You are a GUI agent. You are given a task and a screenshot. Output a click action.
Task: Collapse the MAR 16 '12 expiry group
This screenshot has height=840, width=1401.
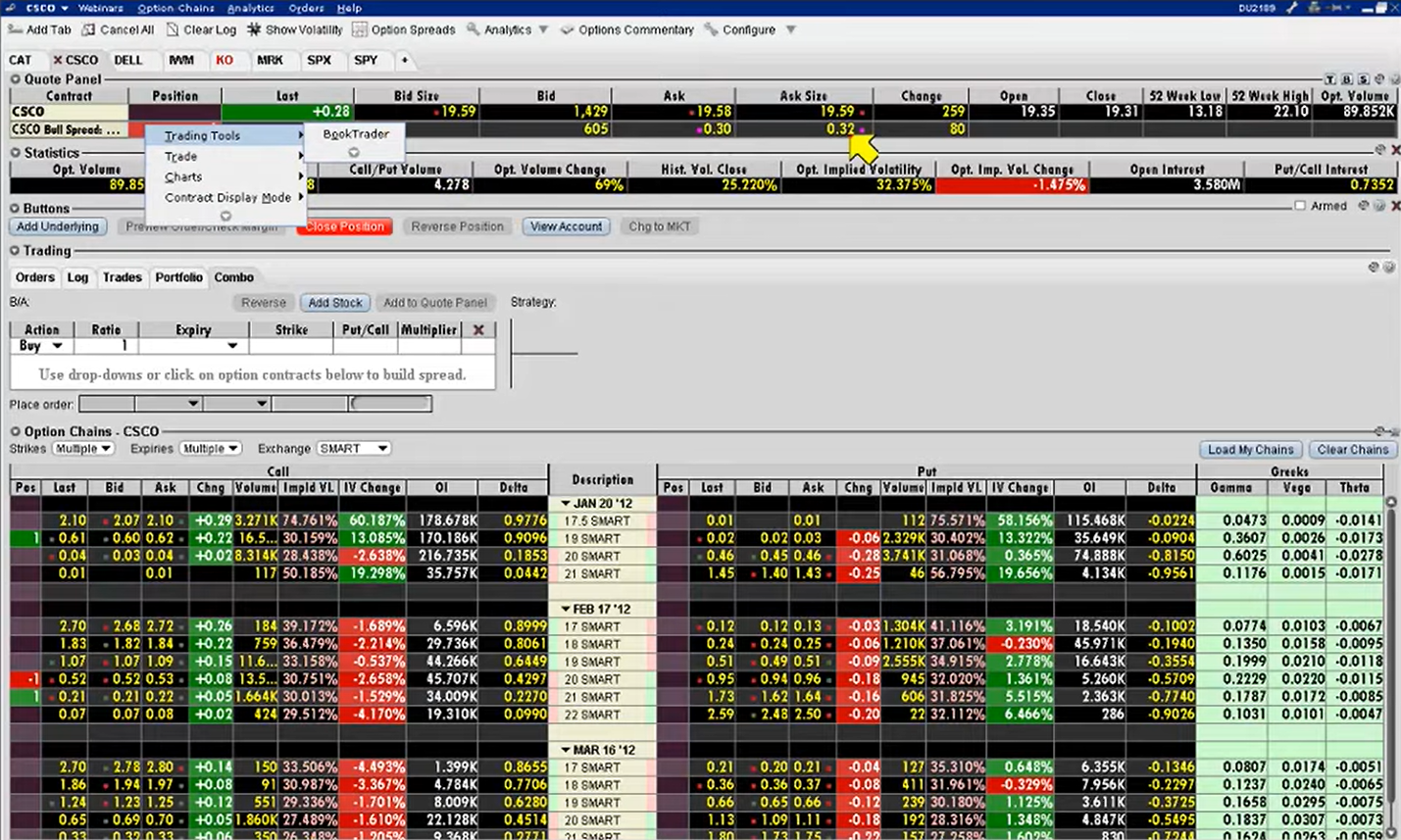pyautogui.click(x=566, y=750)
